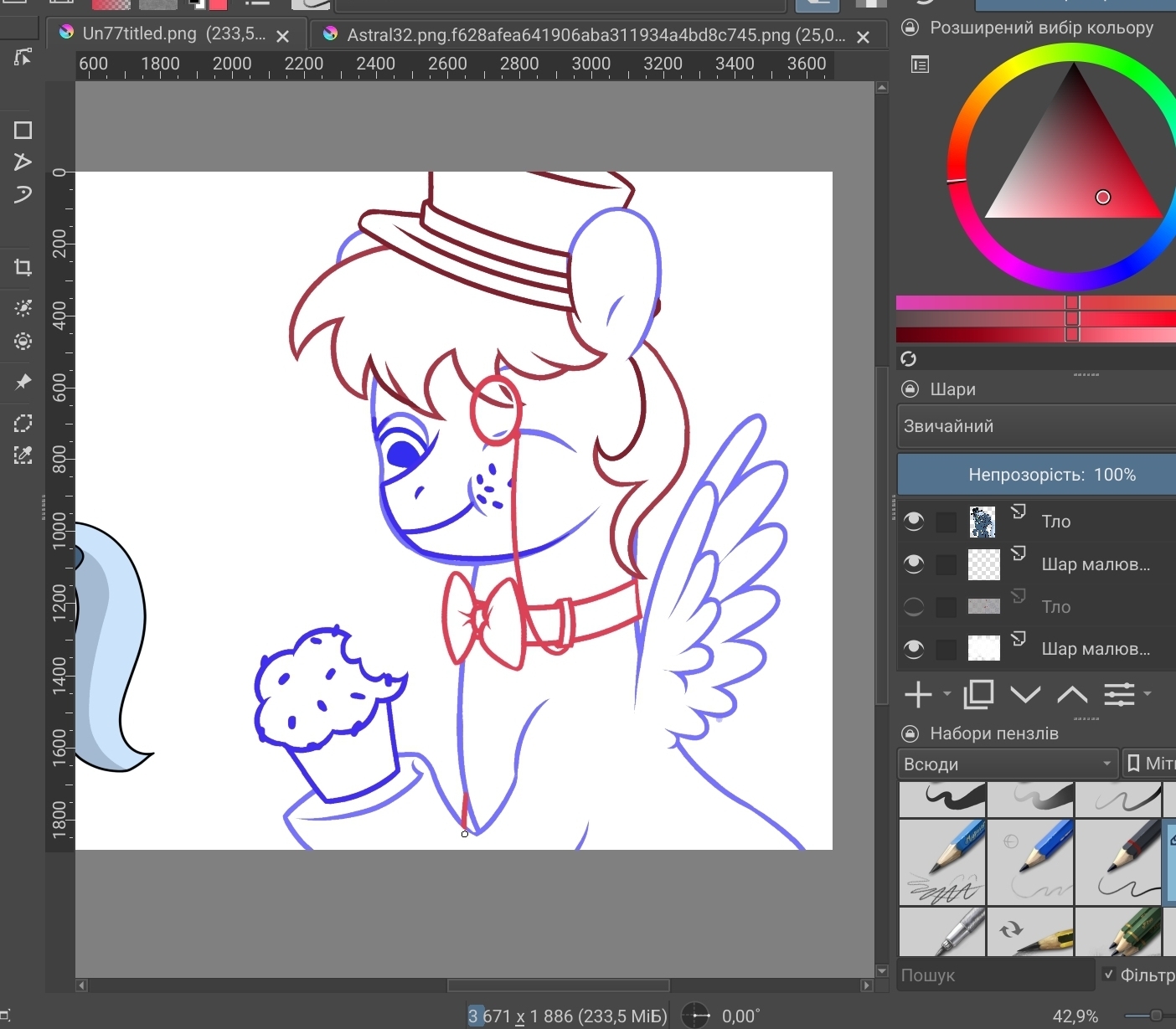Add a new layer with plus button
Image resolution: width=1176 pixels, height=1029 pixels.
[x=918, y=694]
